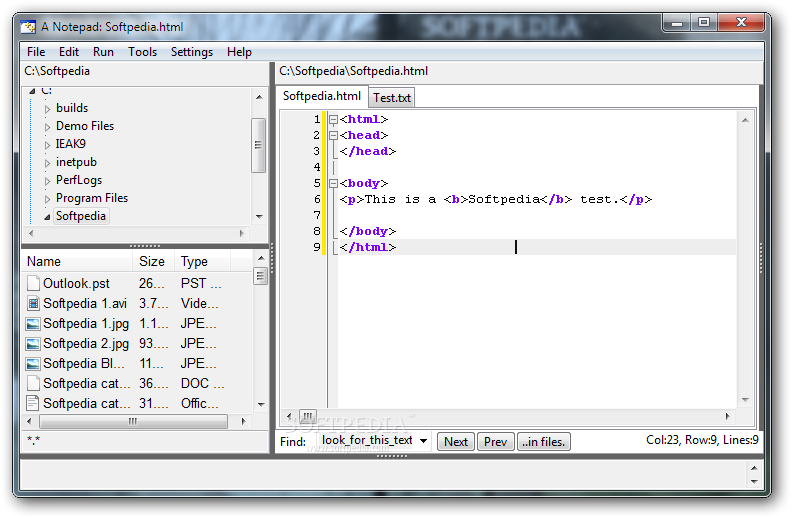Viewport: 792px width, 518px height.
Task: Click the Softpedia 2.jpg image icon
Action: (x=33, y=343)
